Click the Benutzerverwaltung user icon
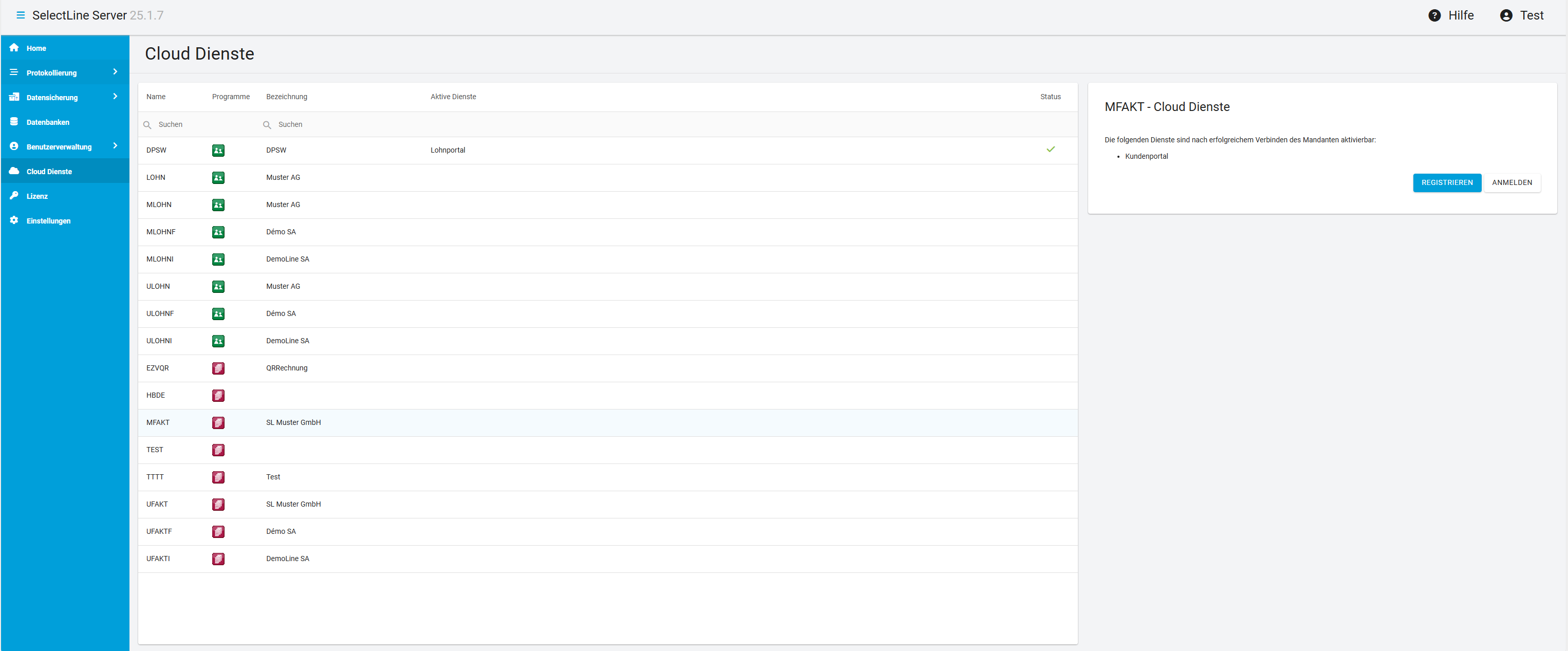The image size is (1568, 651). pyautogui.click(x=14, y=146)
